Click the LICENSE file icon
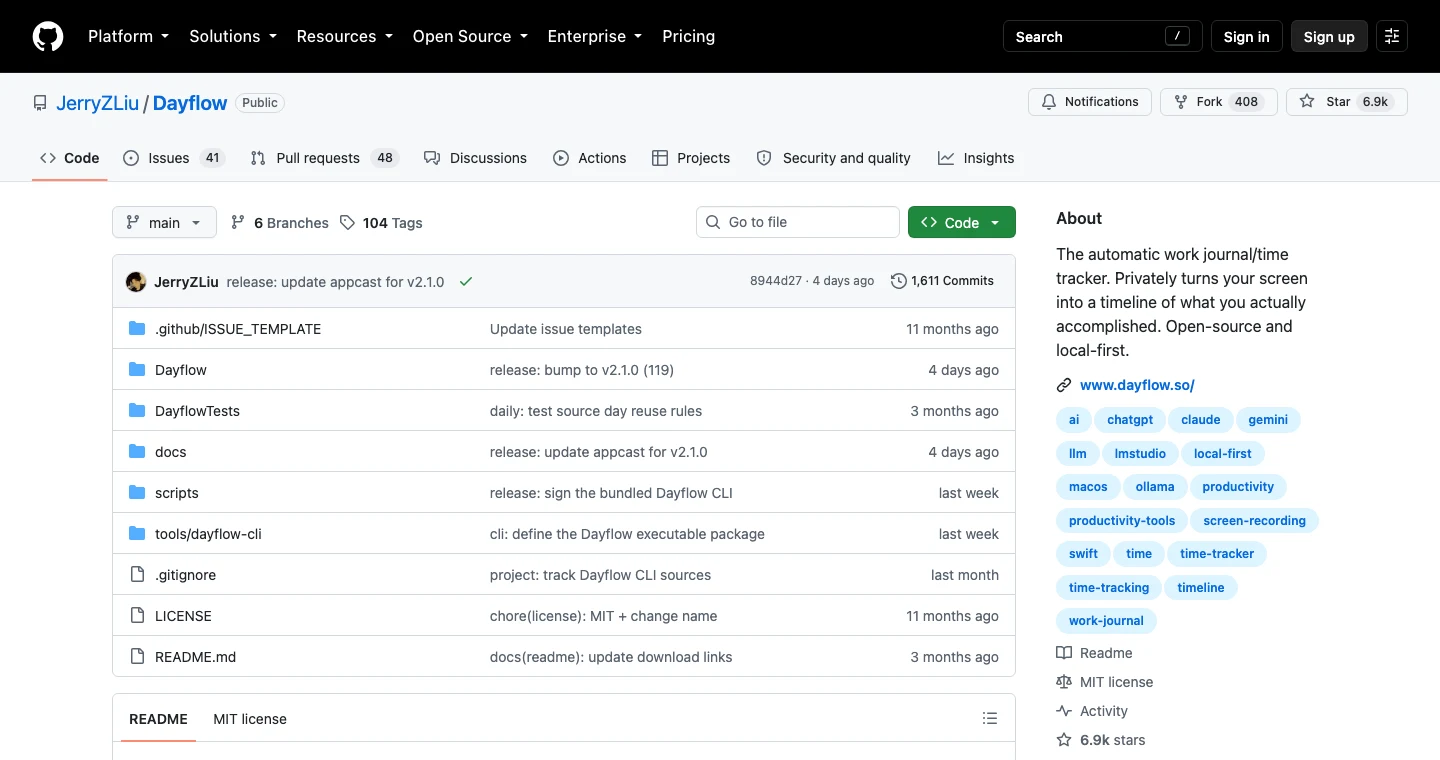1440x760 pixels. point(137,616)
